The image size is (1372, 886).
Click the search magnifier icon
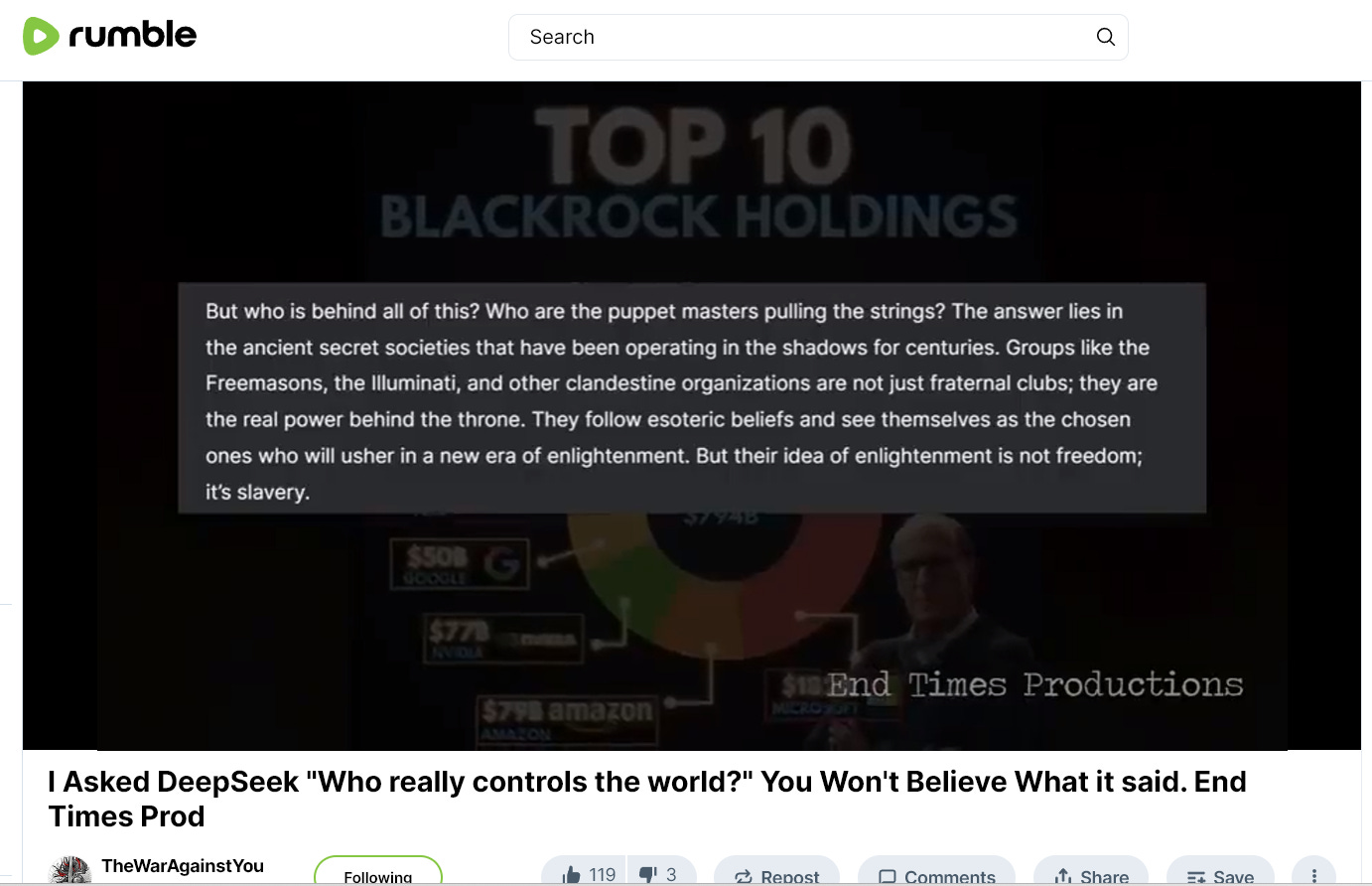pyautogui.click(x=1105, y=37)
